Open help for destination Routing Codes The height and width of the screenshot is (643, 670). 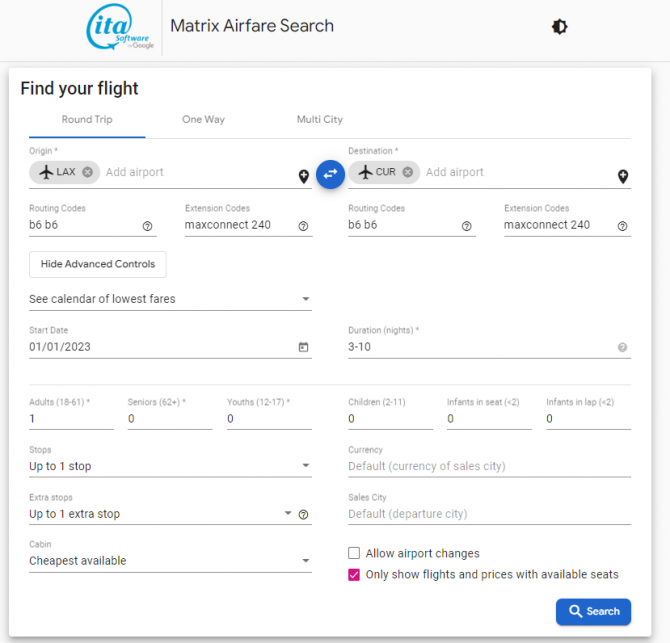point(467,226)
